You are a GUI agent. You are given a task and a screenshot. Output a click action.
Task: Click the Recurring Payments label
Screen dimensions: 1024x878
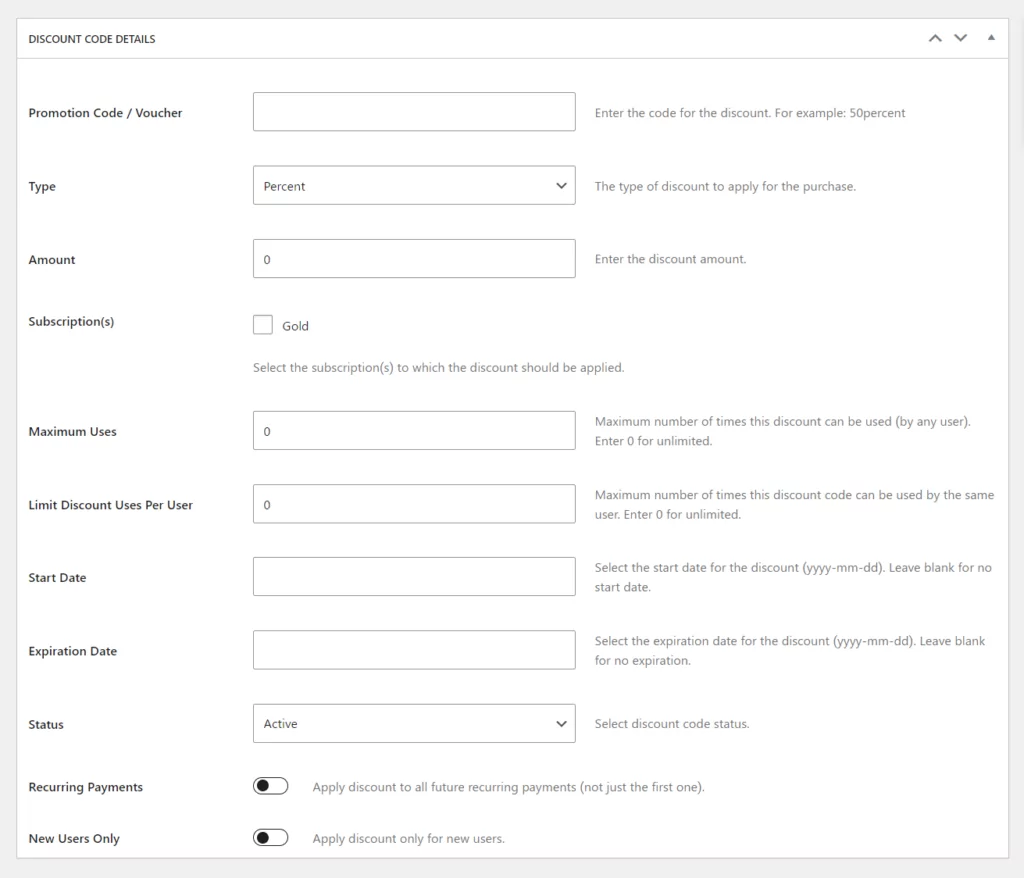[86, 787]
